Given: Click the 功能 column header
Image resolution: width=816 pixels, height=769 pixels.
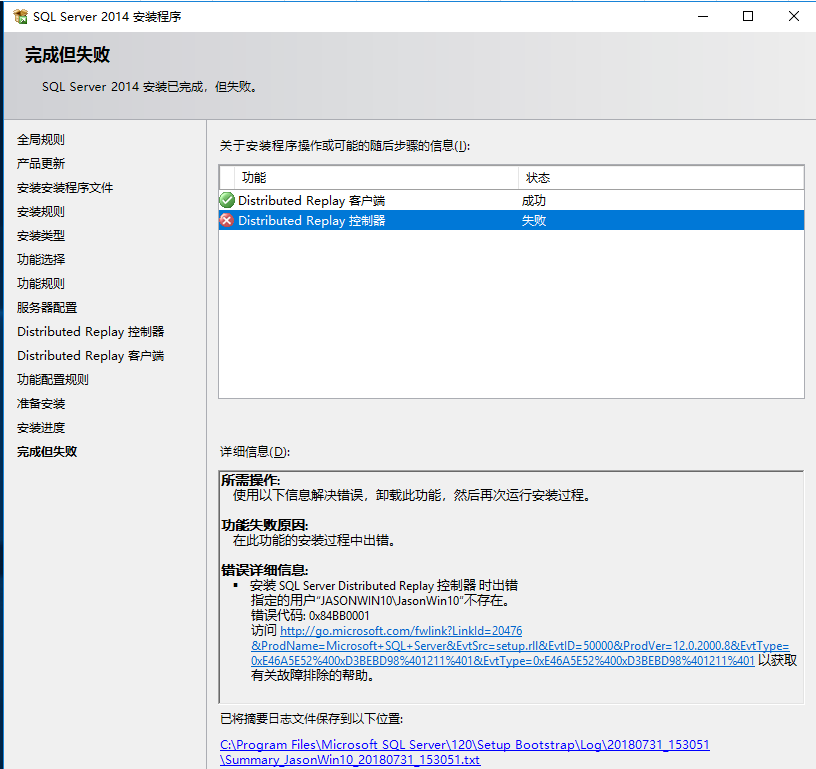Looking at the screenshot, I should (x=253, y=178).
